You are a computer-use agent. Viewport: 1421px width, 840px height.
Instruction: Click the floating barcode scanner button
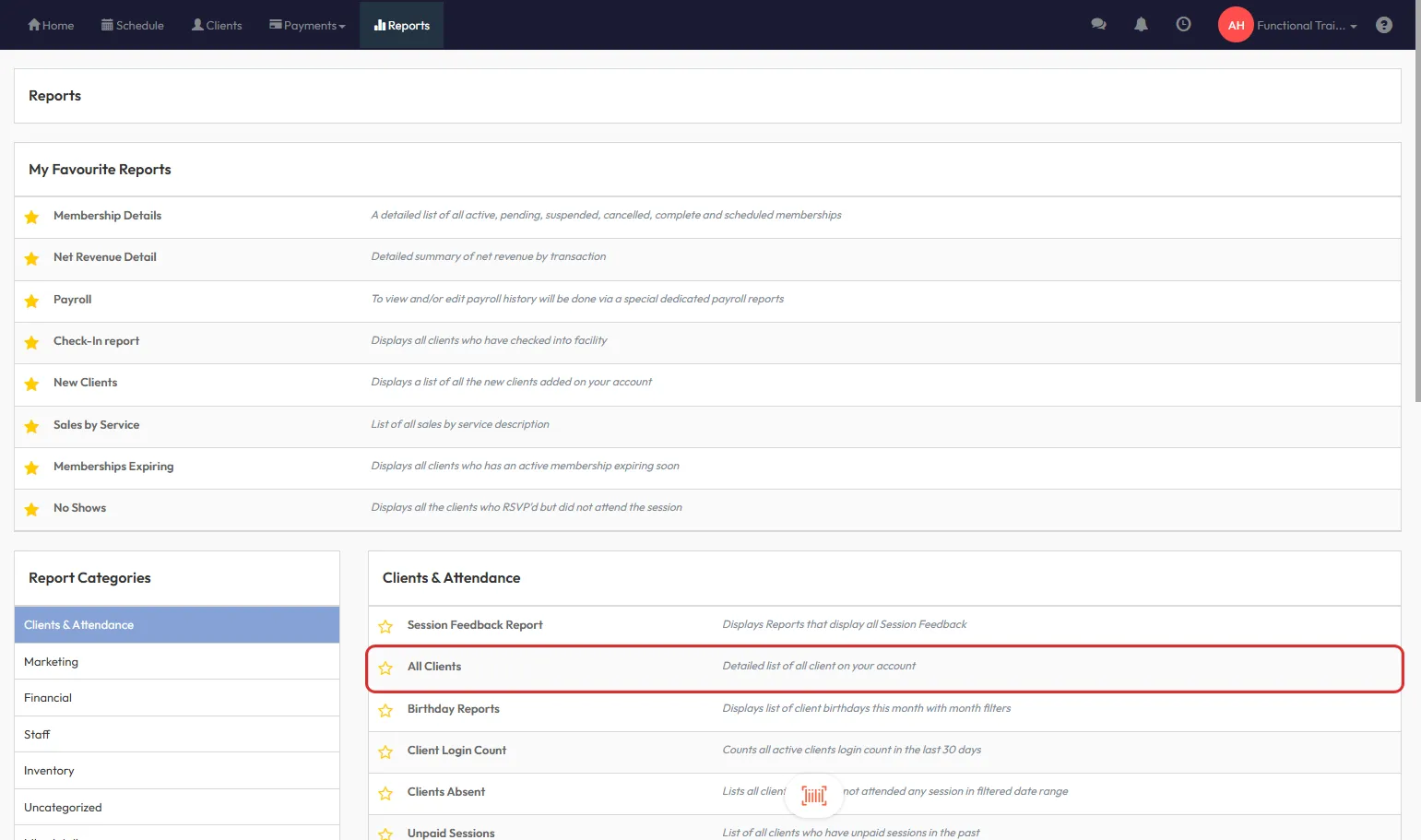click(813, 795)
